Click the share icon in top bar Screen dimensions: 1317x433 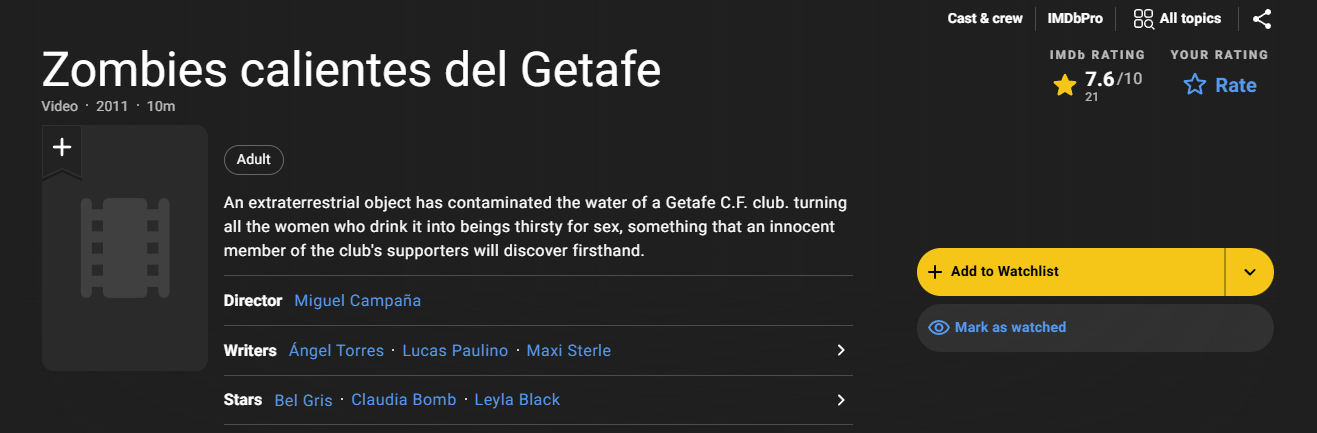pos(1262,19)
